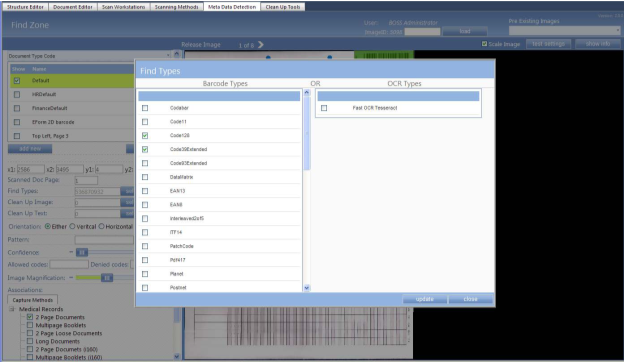
Task: Enable Fast OCR Tesseract checkbox
Action: pos(324,108)
